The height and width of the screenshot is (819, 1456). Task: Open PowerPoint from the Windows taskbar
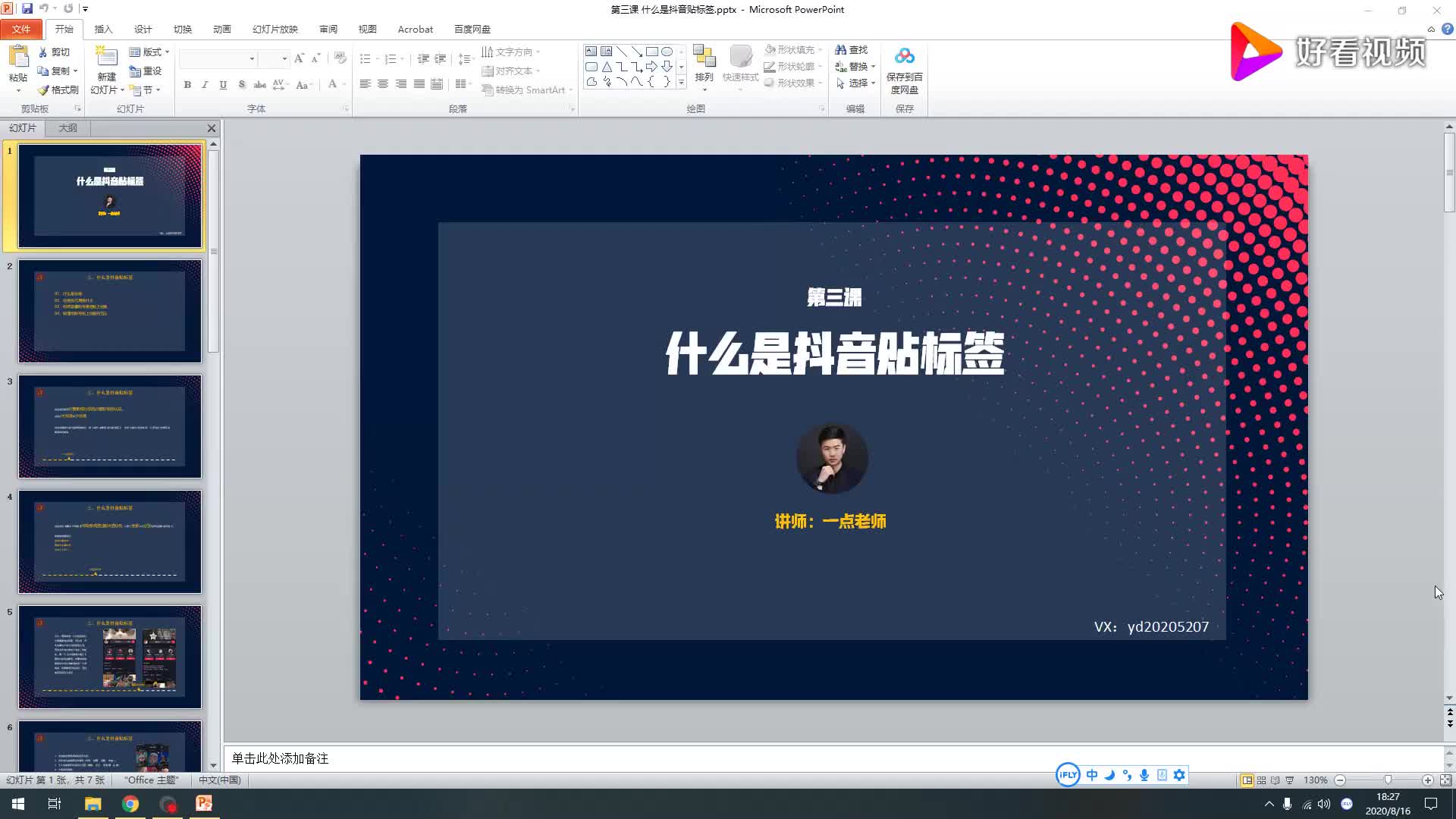coord(204,804)
